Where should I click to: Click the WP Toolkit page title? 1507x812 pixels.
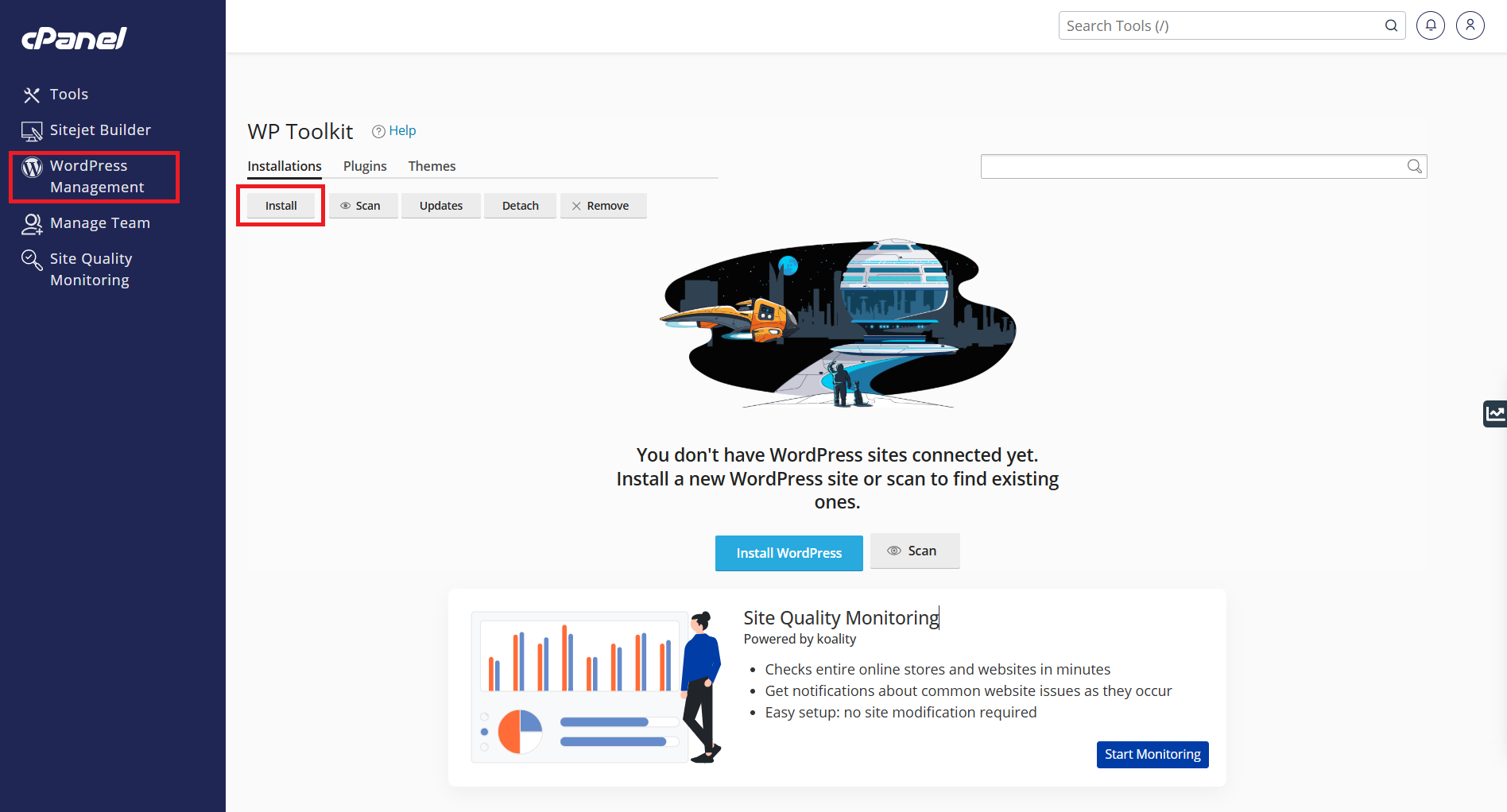300,131
